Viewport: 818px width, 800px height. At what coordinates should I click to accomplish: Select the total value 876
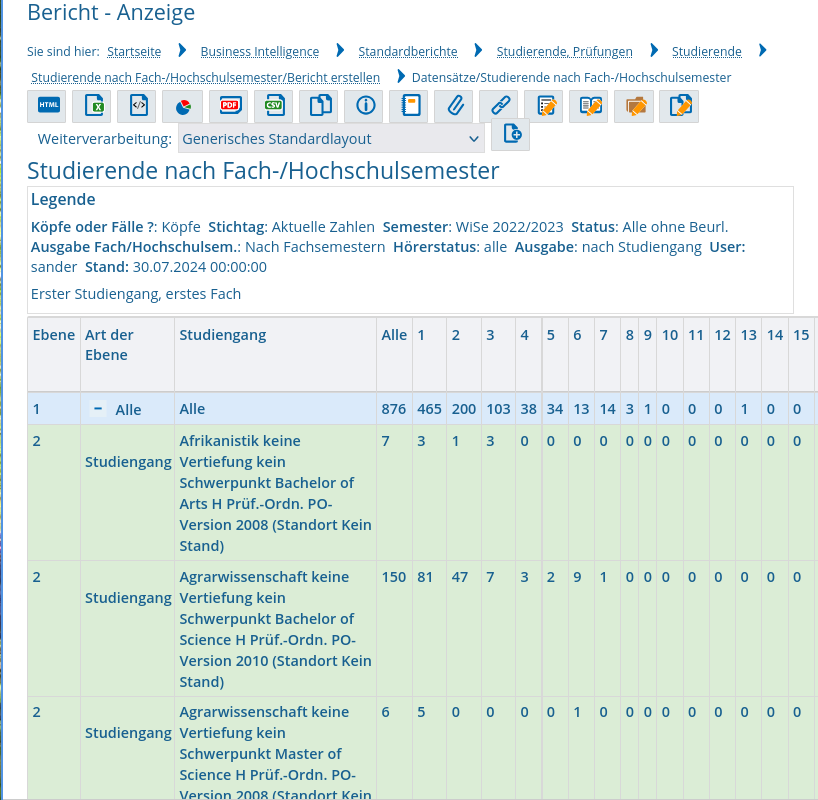click(x=394, y=409)
